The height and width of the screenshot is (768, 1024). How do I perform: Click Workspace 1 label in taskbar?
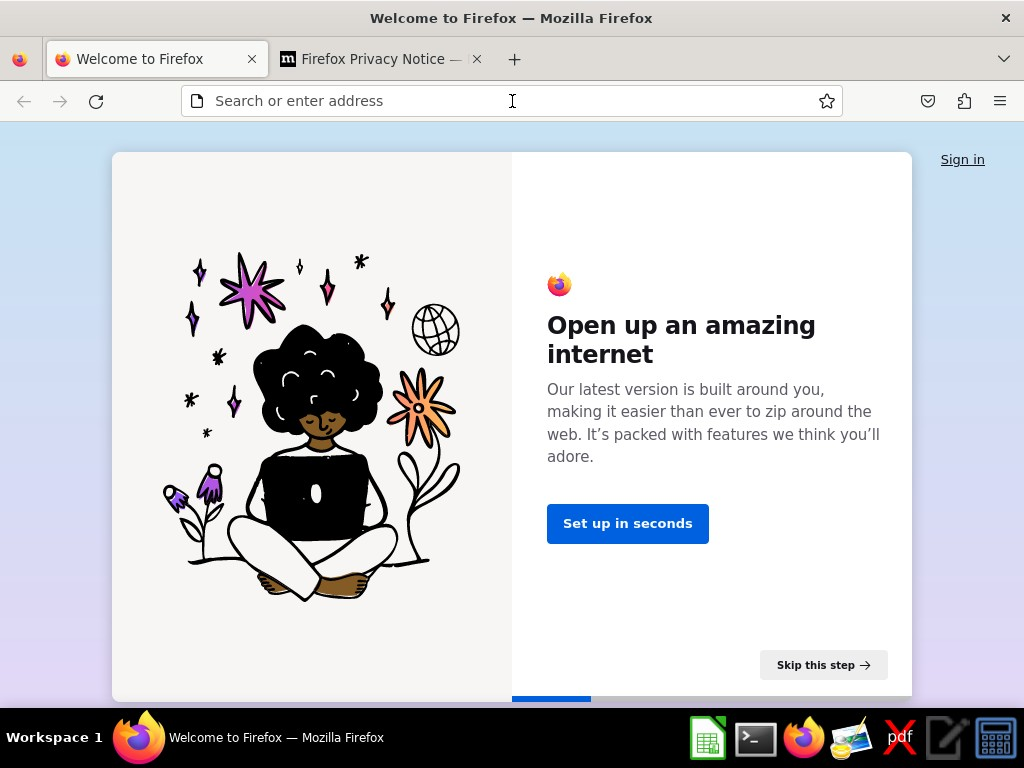click(x=54, y=738)
